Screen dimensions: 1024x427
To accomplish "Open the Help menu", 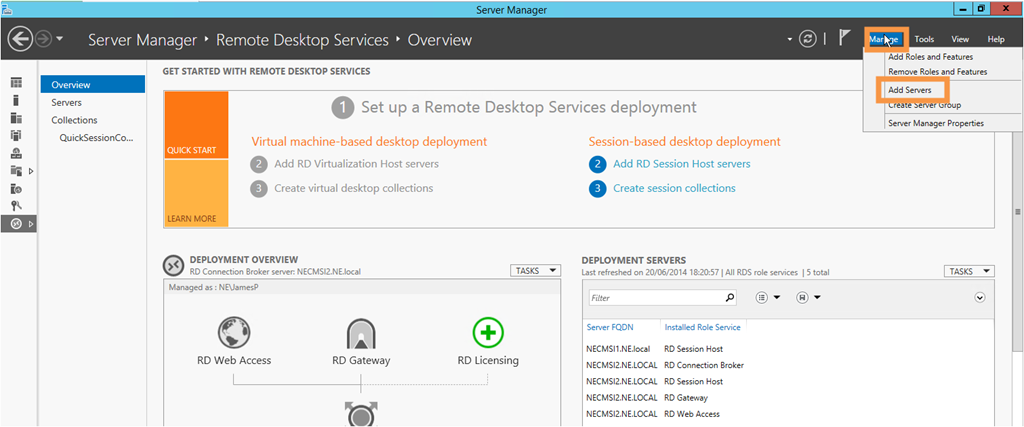I will click(996, 39).
